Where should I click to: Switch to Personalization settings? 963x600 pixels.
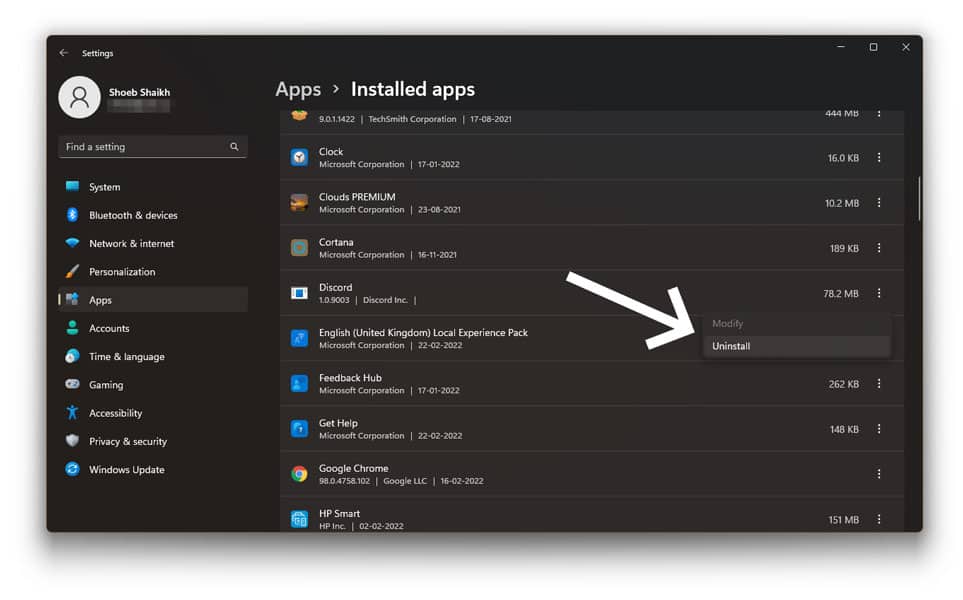tap(153, 271)
